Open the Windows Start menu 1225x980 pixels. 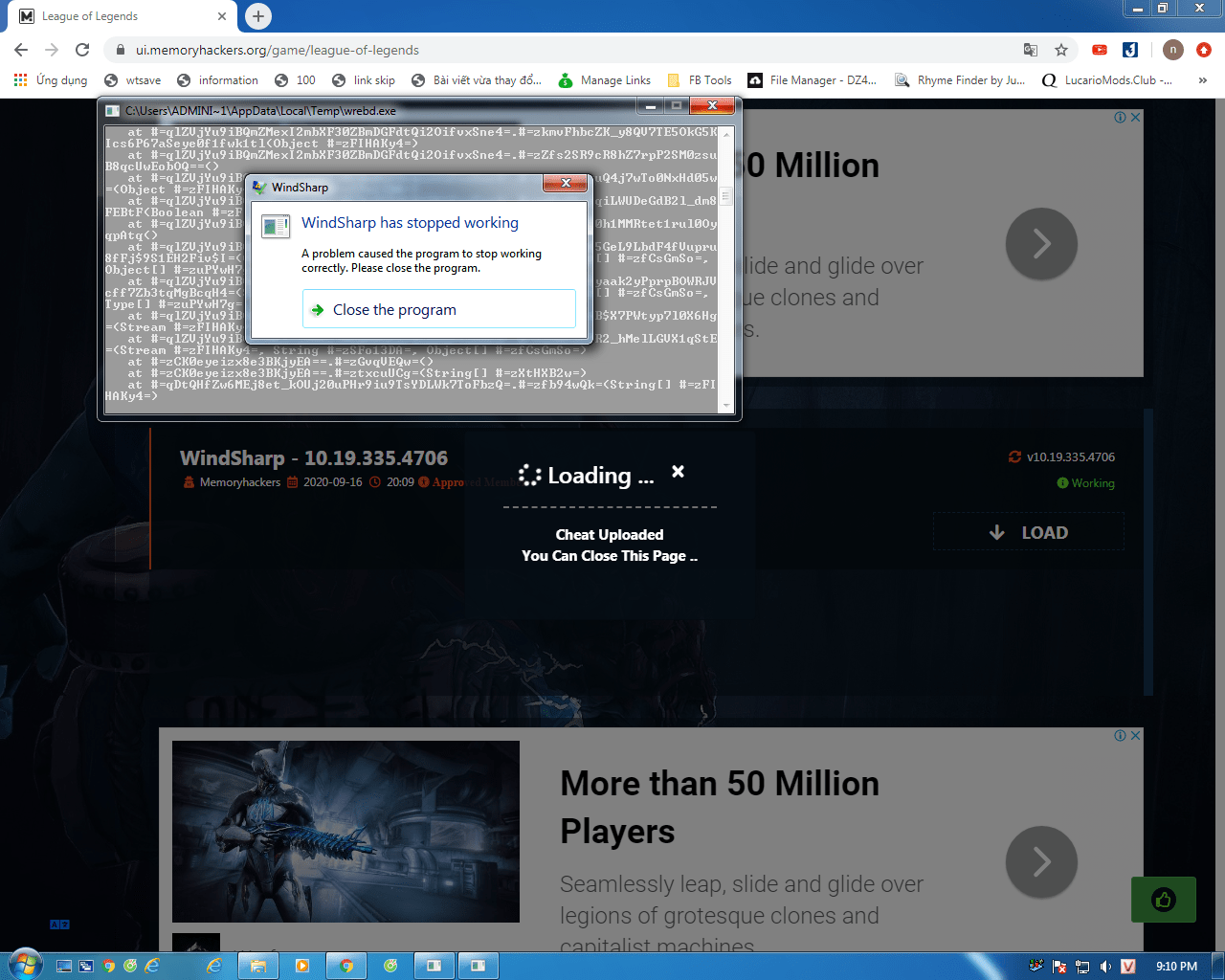pyautogui.click(x=24, y=965)
